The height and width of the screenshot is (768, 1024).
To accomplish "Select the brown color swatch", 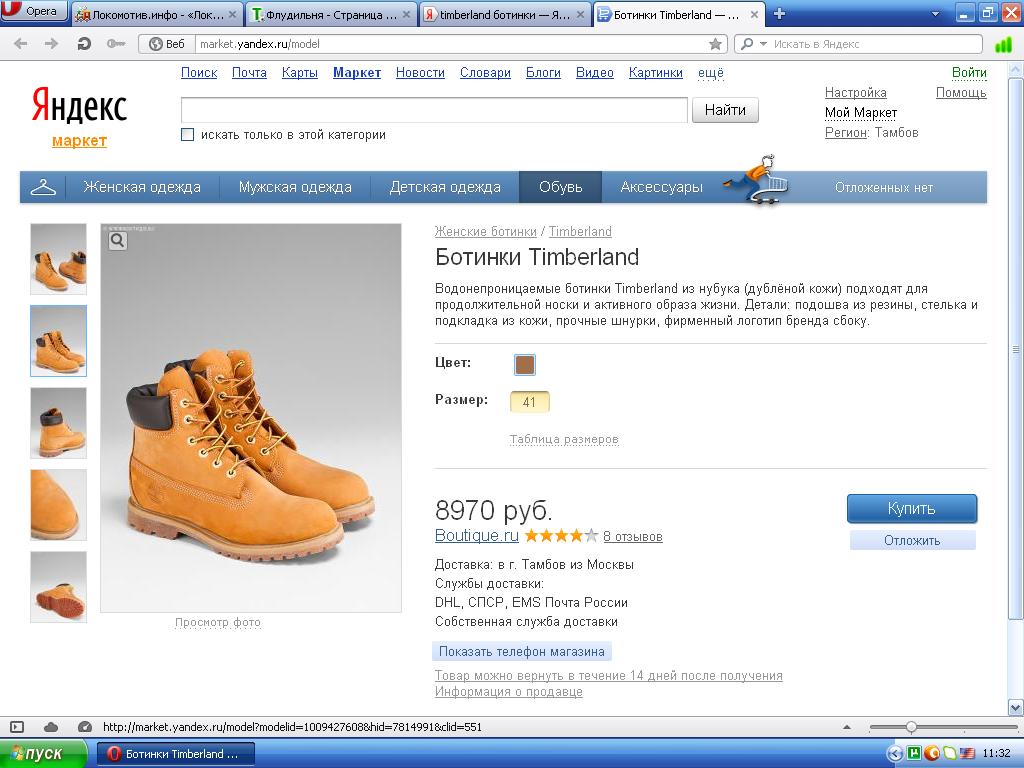I will [524, 364].
